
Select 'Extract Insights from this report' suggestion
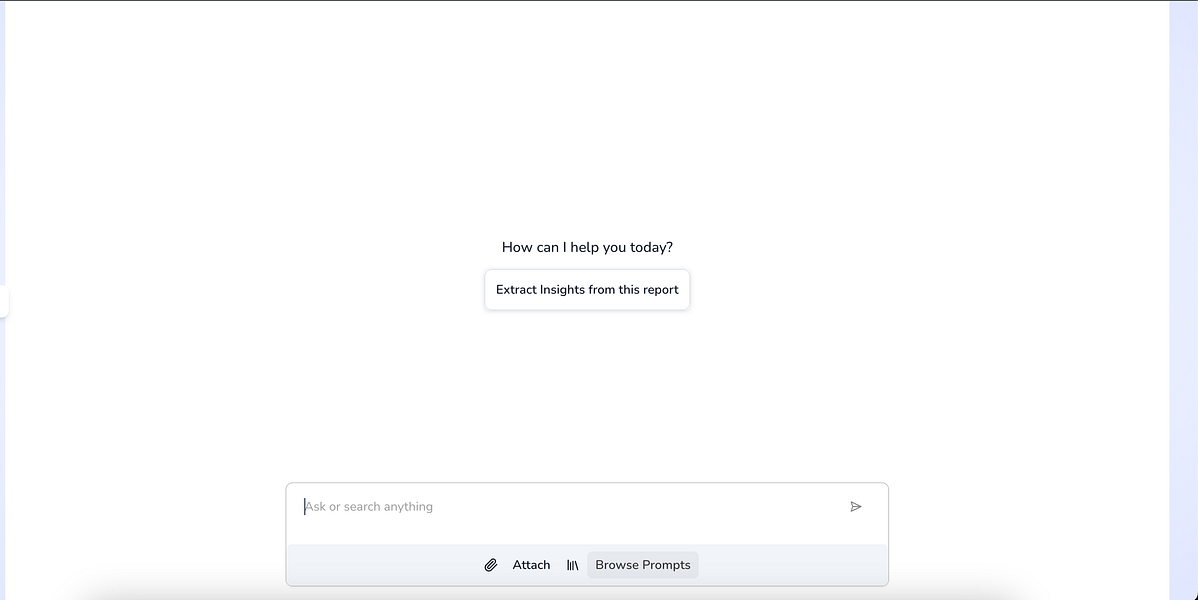(587, 290)
